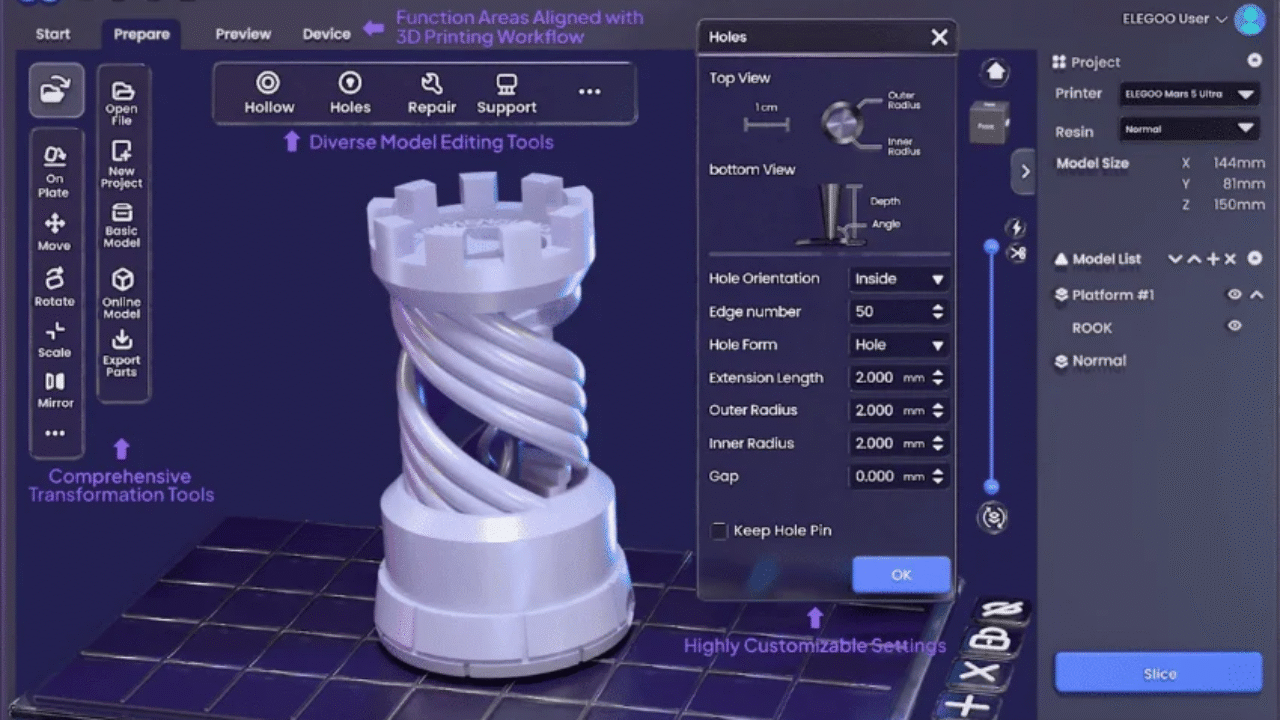Confirm holes settings with OK
The width and height of the screenshot is (1280, 720).
coord(901,575)
